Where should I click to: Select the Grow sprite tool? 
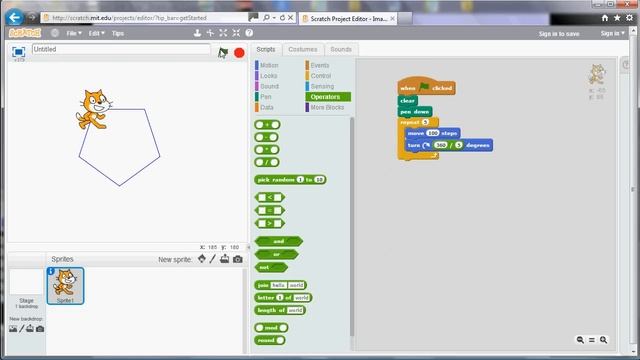pos(223,33)
